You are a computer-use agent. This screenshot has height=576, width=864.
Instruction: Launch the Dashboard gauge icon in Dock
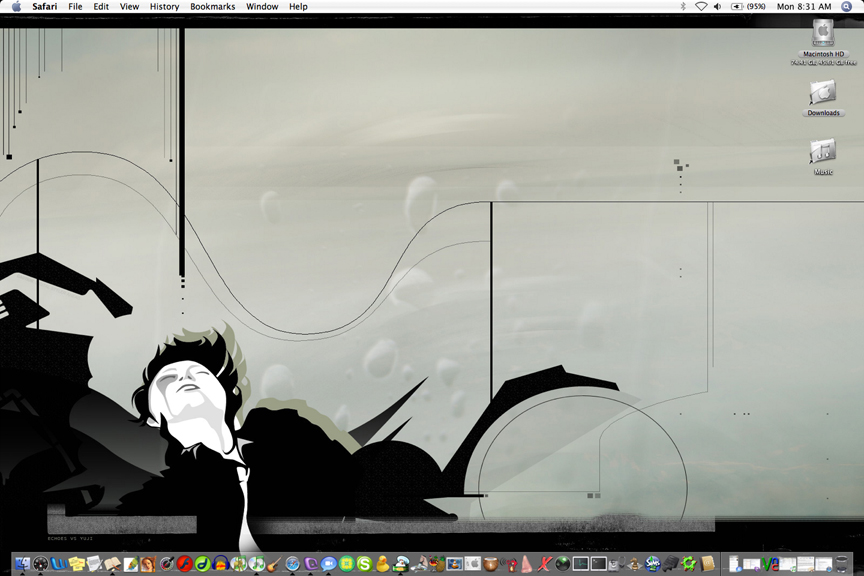pos(40,564)
